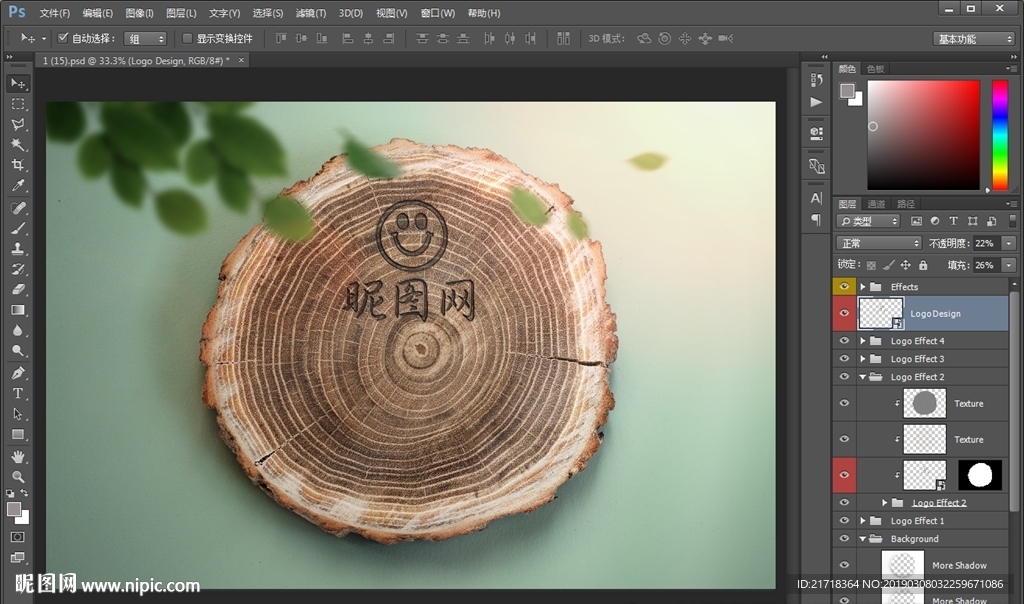1024x604 pixels.
Task: Pick a color in the red color field
Action: click(923, 135)
